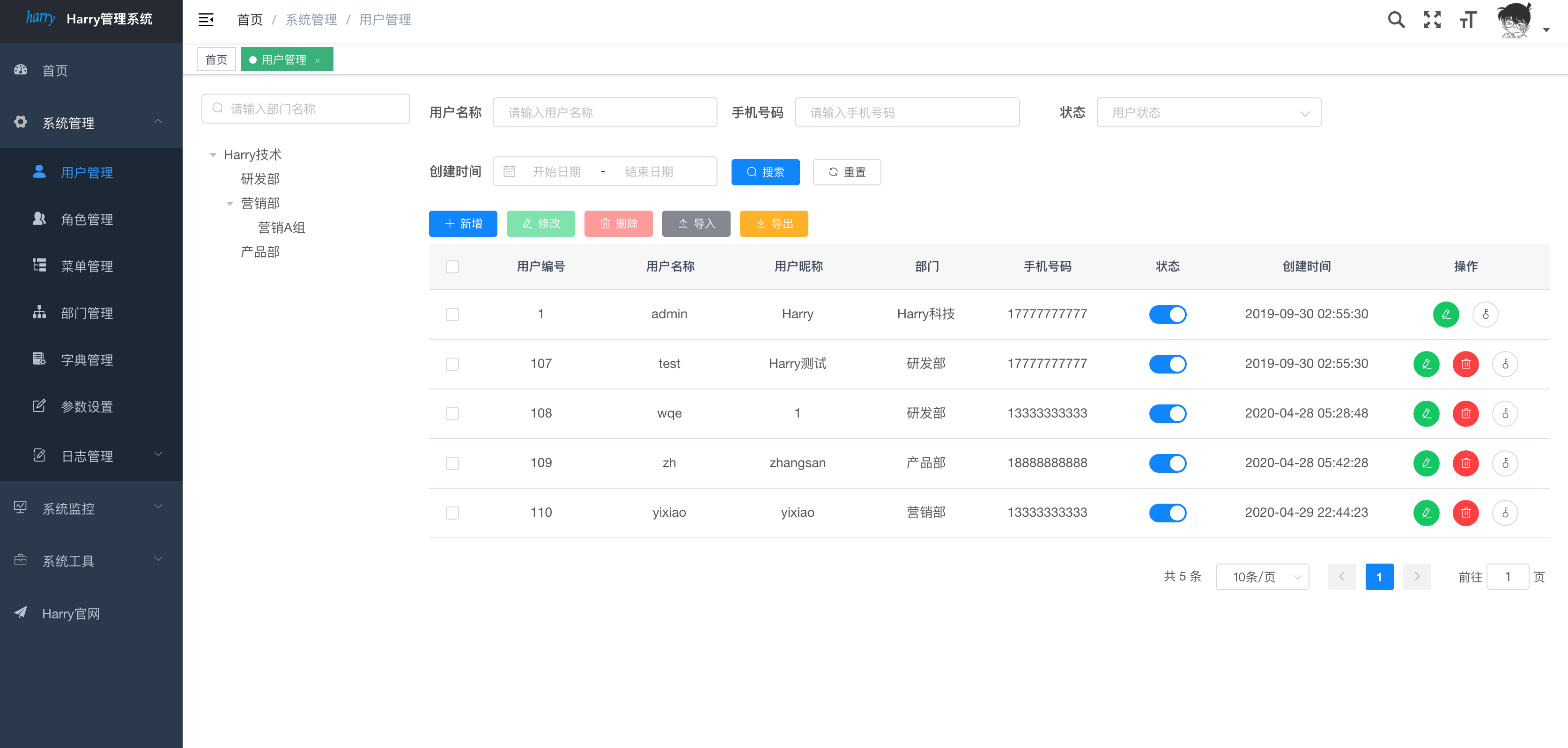
Task: Open the 用户状态 status dropdown
Action: coord(1208,112)
